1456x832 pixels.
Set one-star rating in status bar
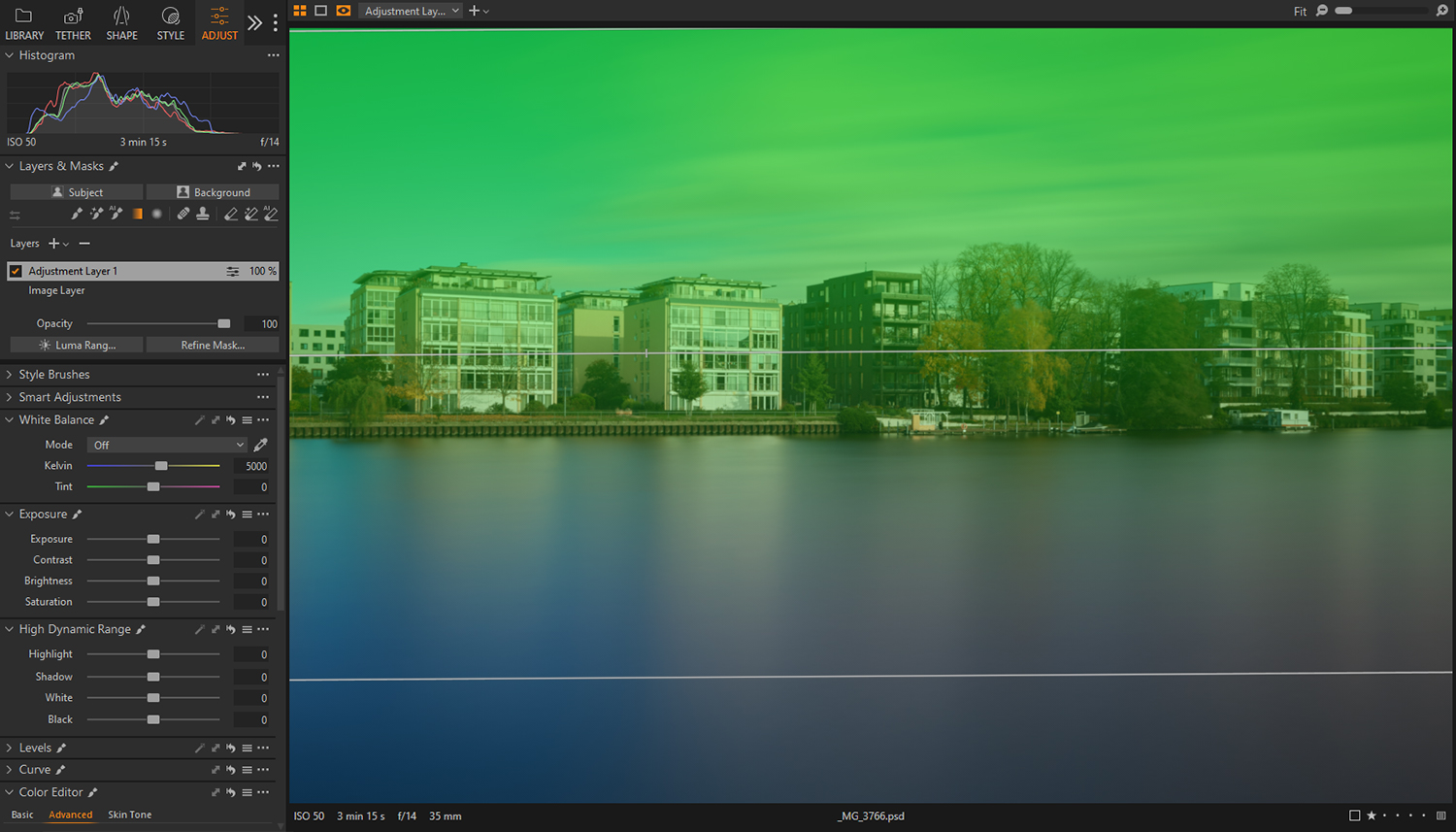pyautogui.click(x=1372, y=815)
